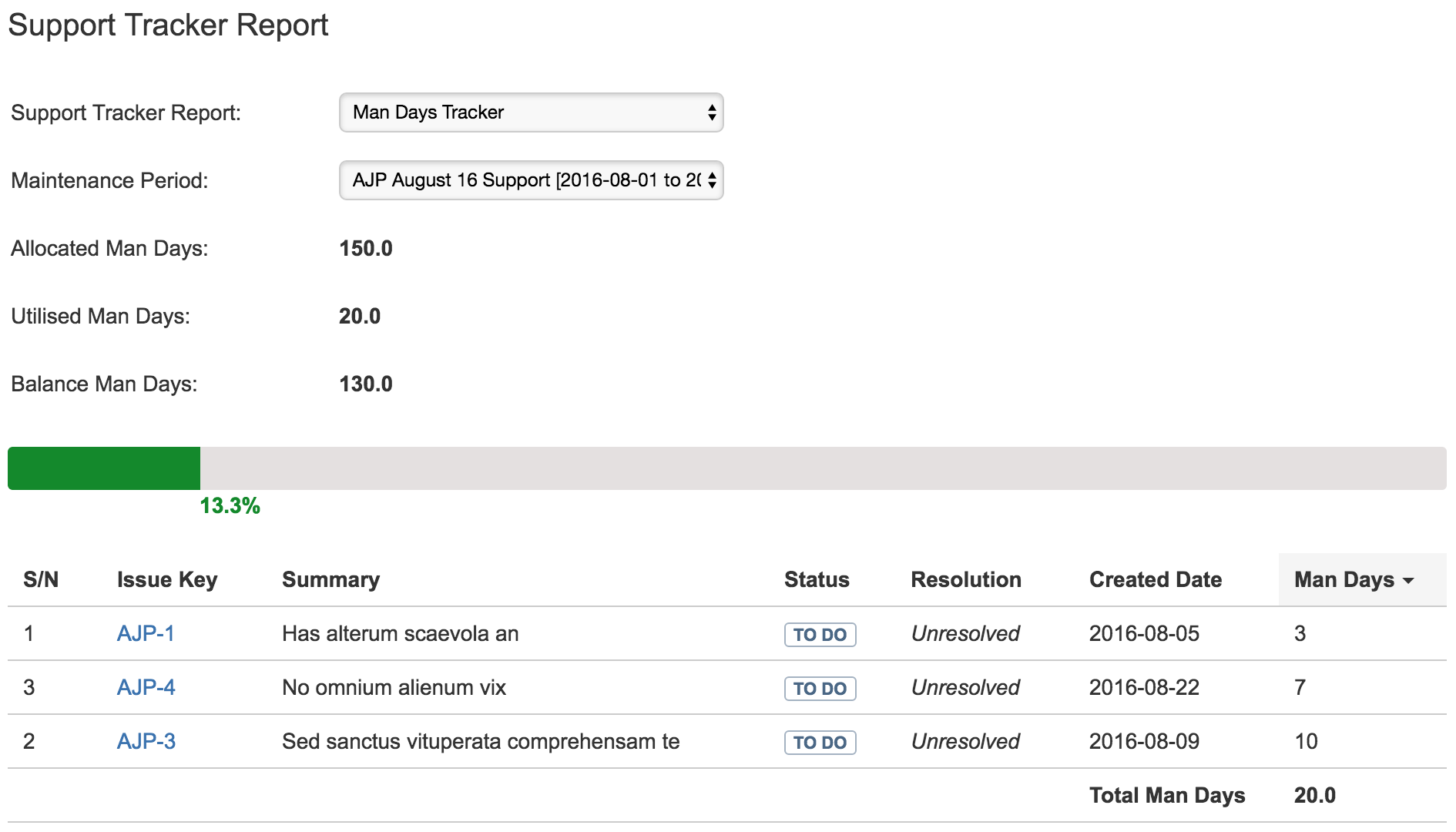Expand the Maintenance Period dropdown

point(531,180)
